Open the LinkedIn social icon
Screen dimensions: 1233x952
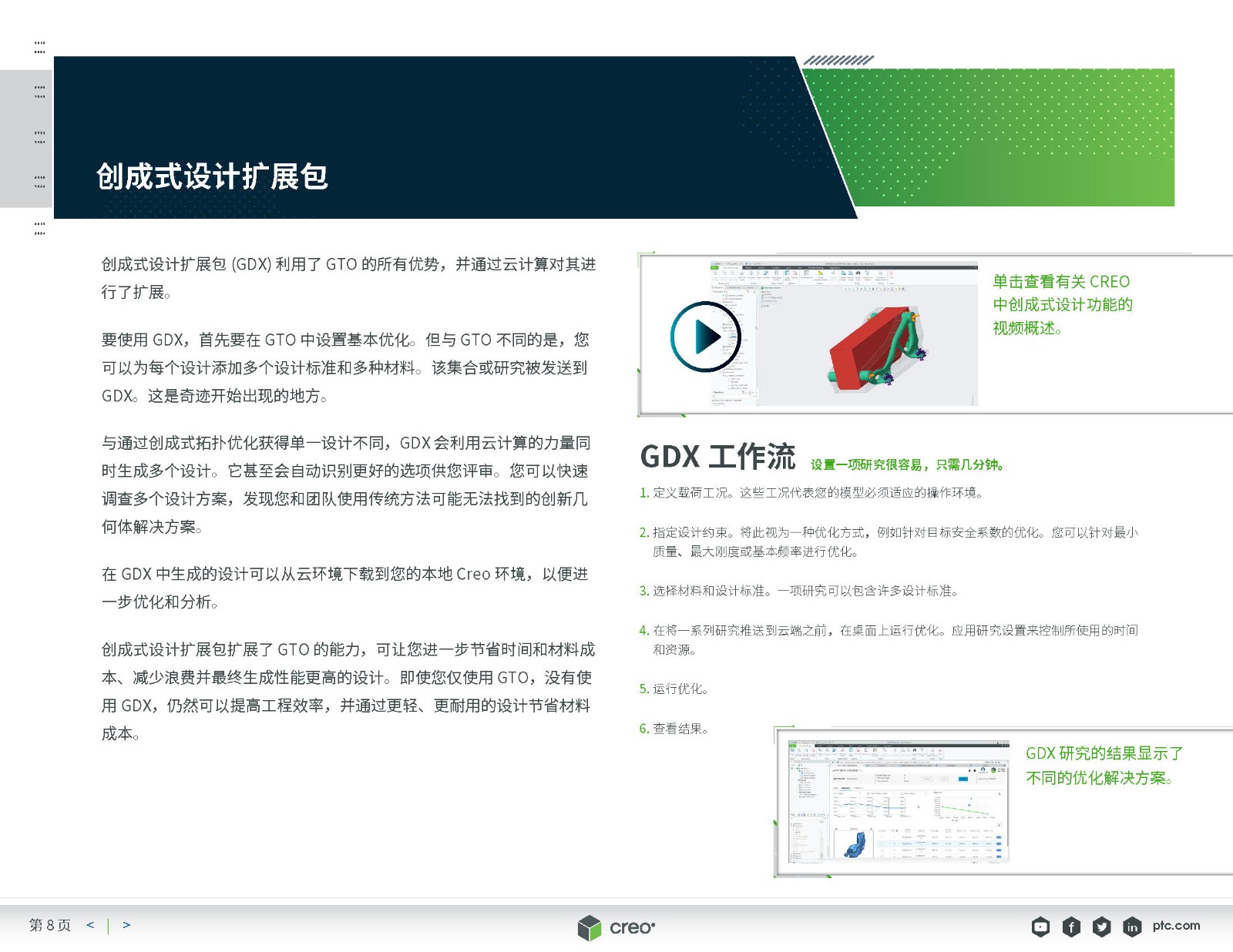pos(1131,927)
